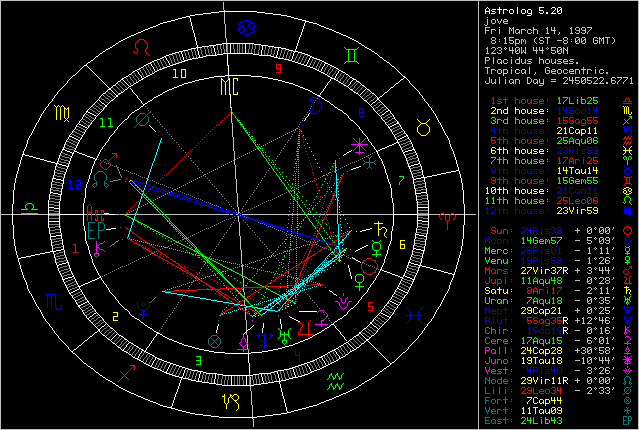The image size is (639, 430).
Task: Click the Aquarius wave glyph on the outer ring
Action: [x=336, y=381]
